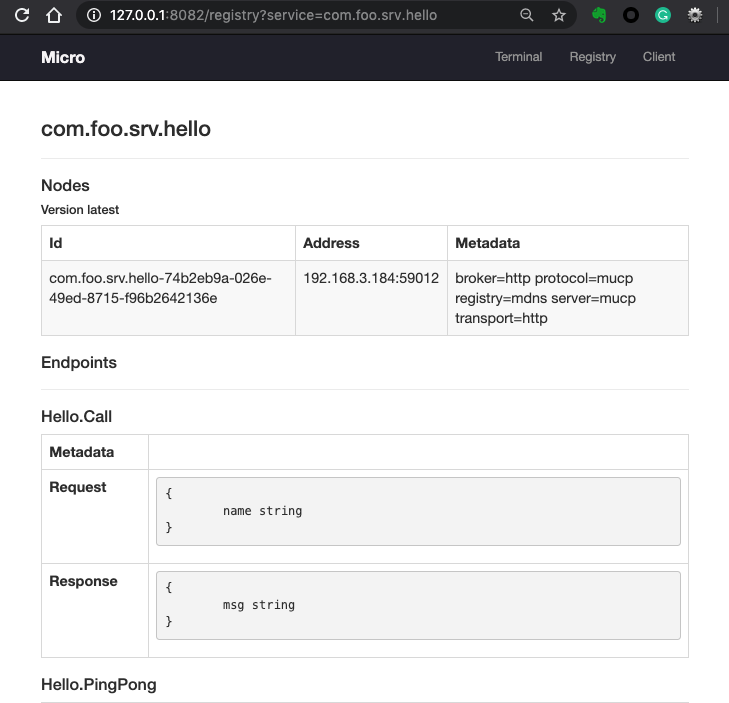Click the Hello.Call response code block
The image size is (729, 703).
point(417,605)
